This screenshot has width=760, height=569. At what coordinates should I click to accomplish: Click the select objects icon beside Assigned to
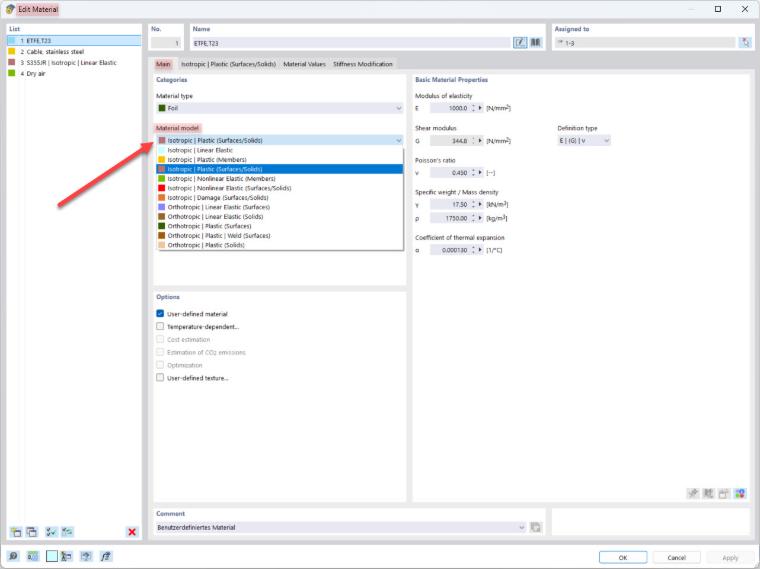tap(745, 43)
